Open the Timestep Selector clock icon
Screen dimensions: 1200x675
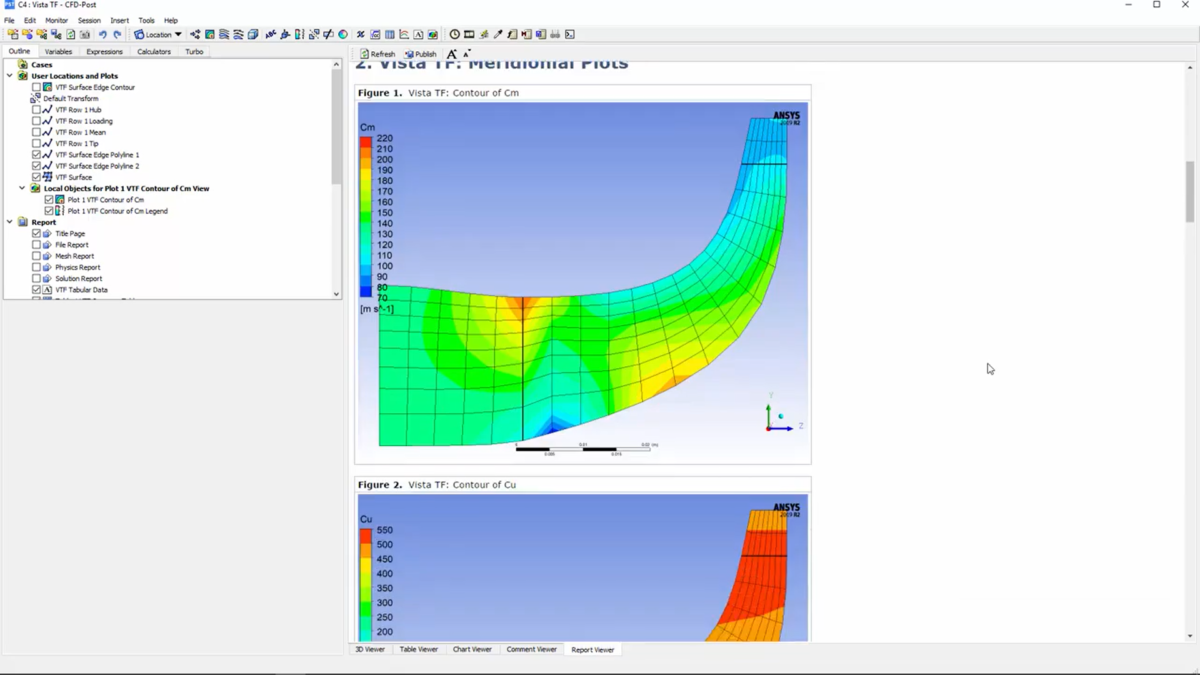455,34
